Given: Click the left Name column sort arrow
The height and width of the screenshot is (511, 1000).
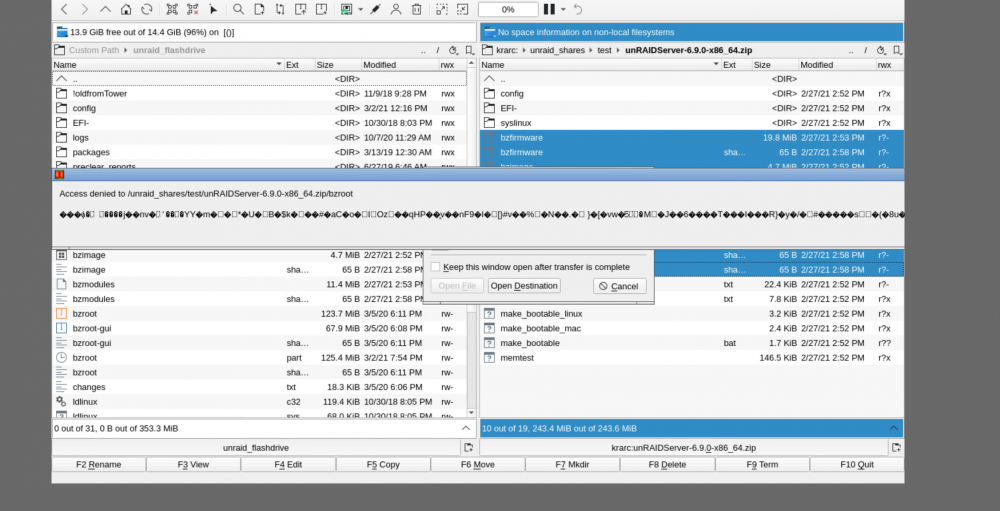Looking at the screenshot, I should pyautogui.click(x=279, y=64).
